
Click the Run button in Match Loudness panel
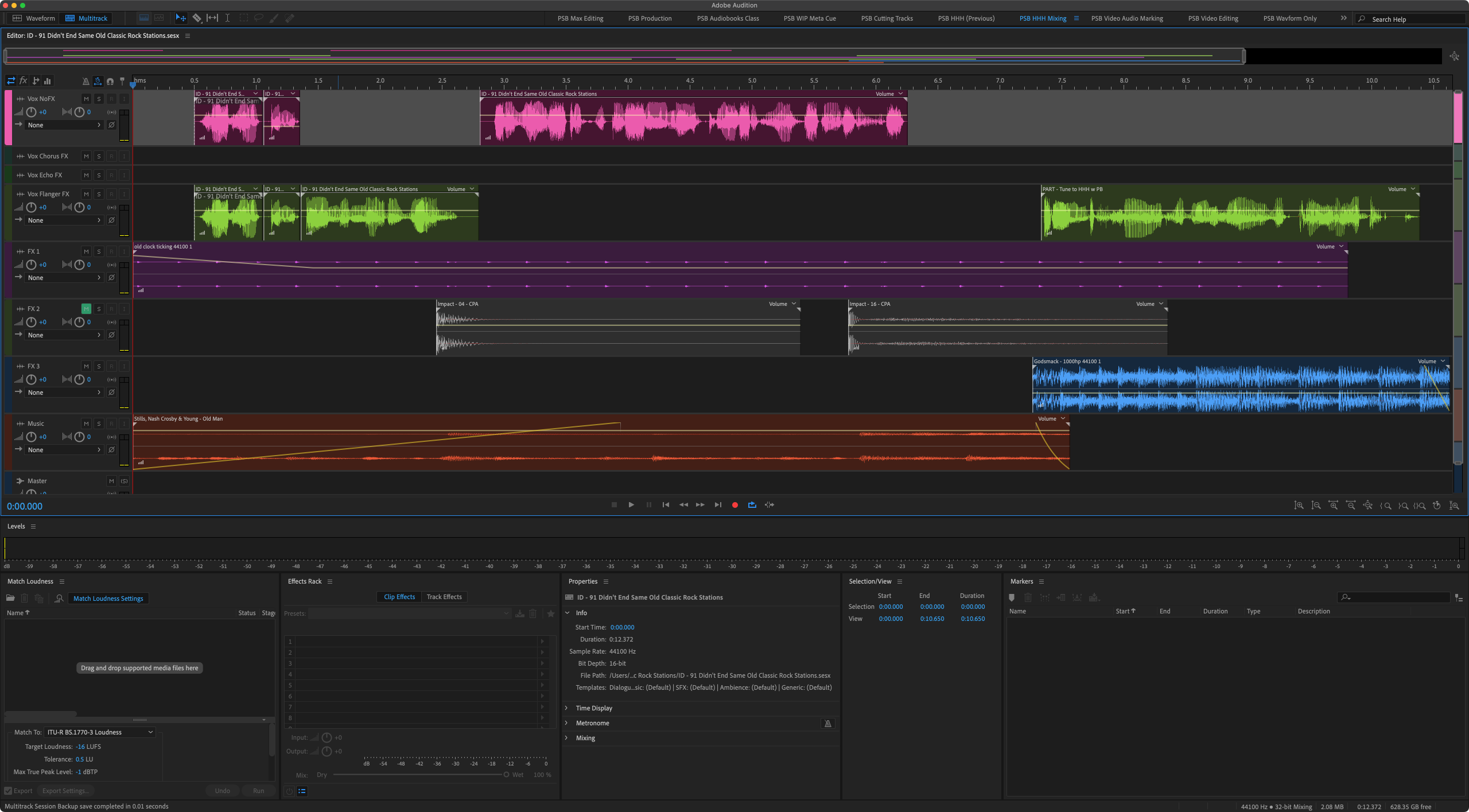(258, 790)
